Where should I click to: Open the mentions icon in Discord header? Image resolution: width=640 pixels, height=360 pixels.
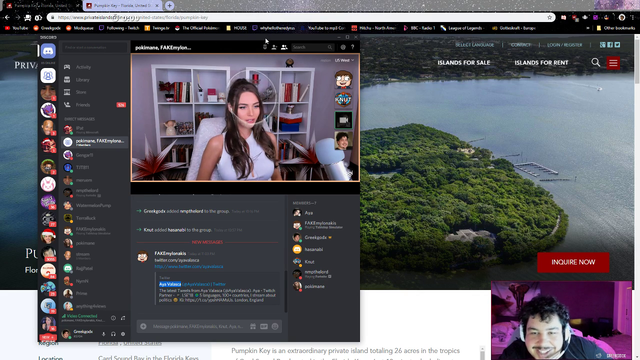click(x=343, y=47)
